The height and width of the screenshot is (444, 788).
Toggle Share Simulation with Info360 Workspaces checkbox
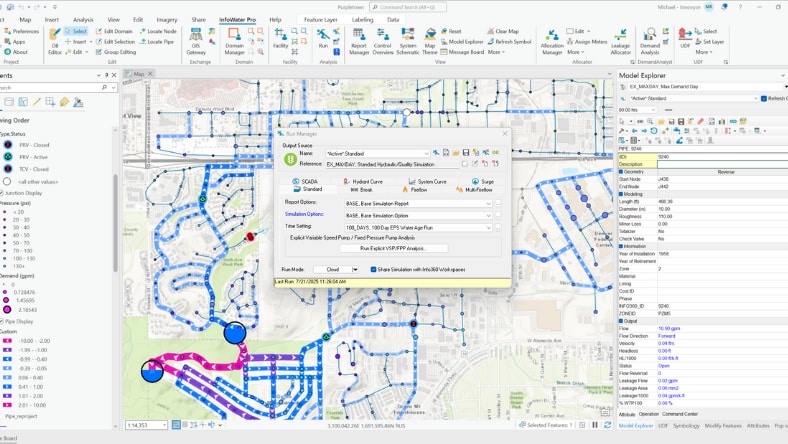[x=373, y=270]
